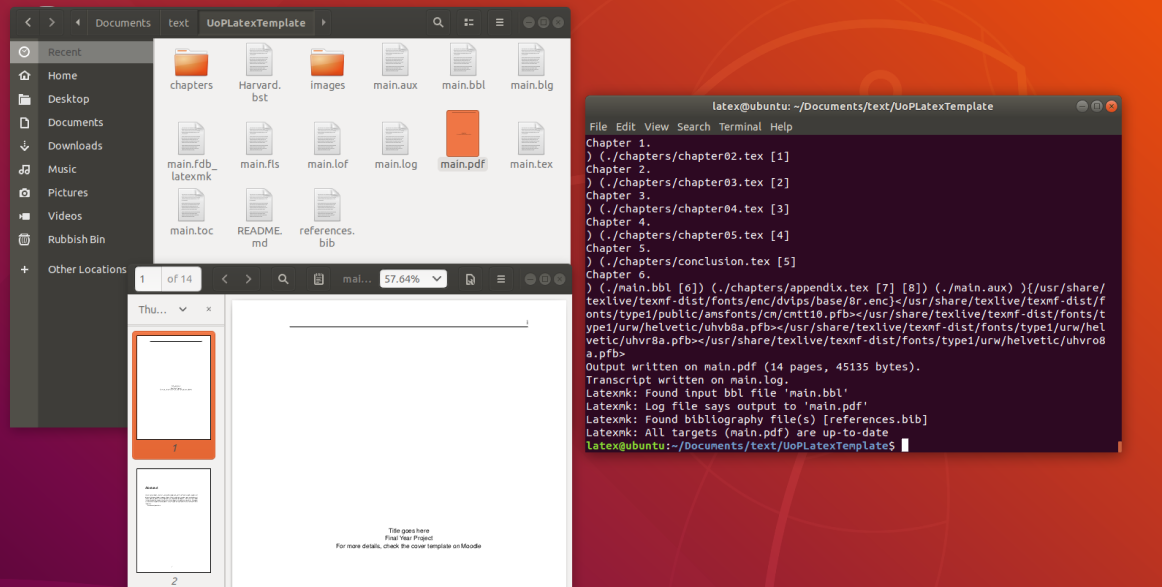Open terminal Edit menu

pos(625,127)
